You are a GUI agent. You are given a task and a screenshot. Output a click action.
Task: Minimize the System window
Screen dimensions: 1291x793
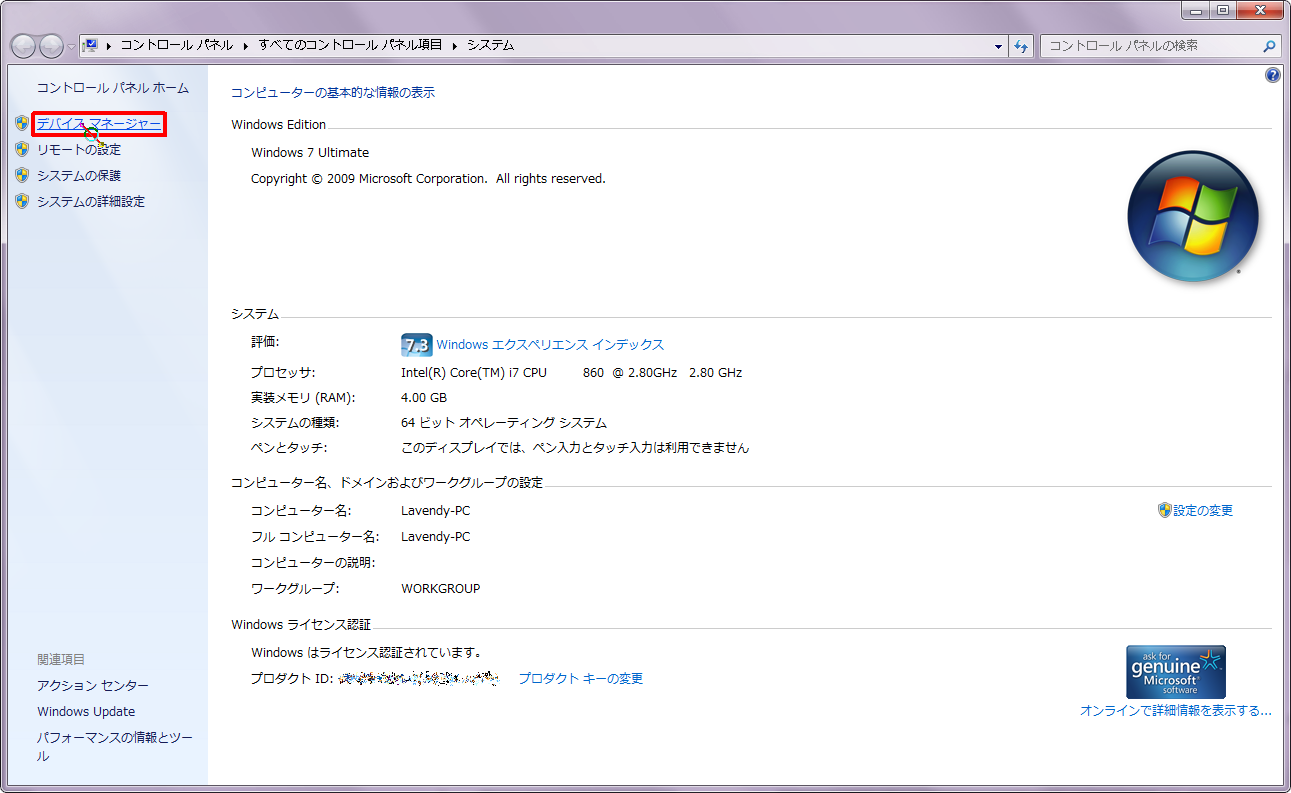(x=1196, y=10)
